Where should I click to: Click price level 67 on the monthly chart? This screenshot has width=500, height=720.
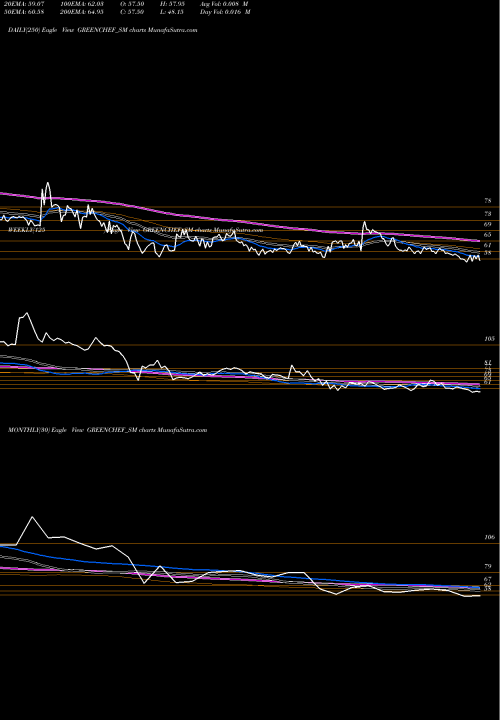click(x=488, y=579)
